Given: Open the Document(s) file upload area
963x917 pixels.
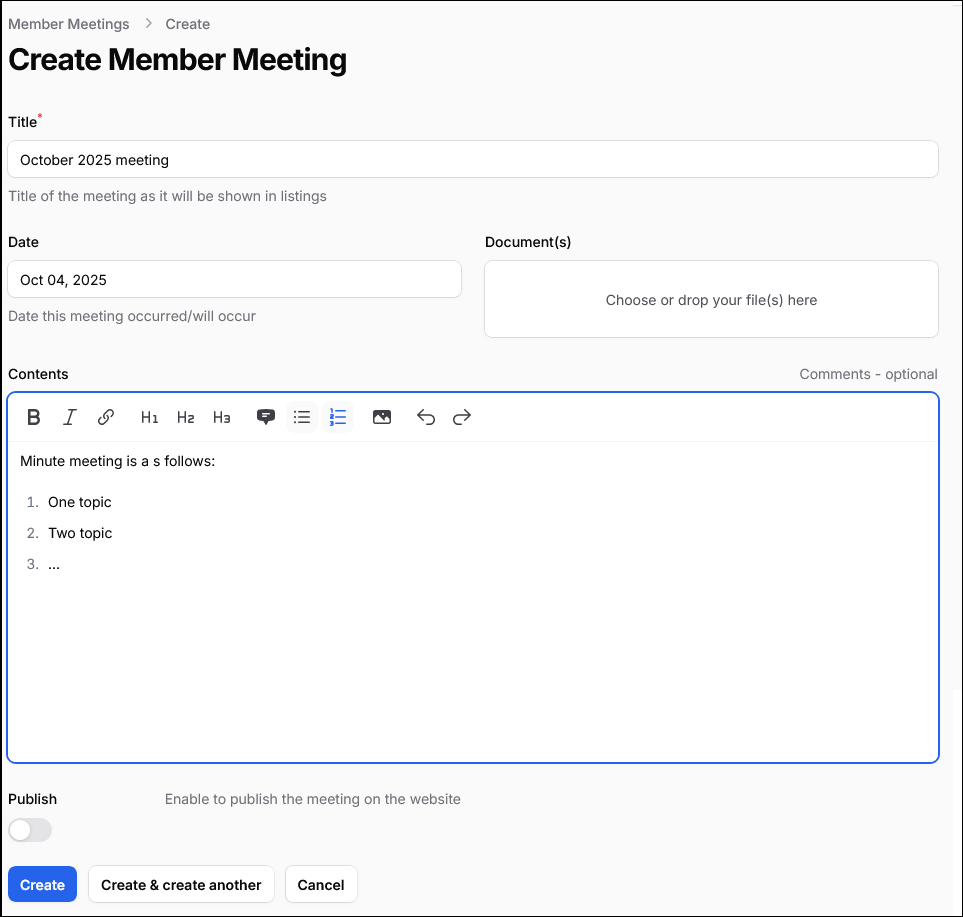Looking at the screenshot, I should point(711,300).
